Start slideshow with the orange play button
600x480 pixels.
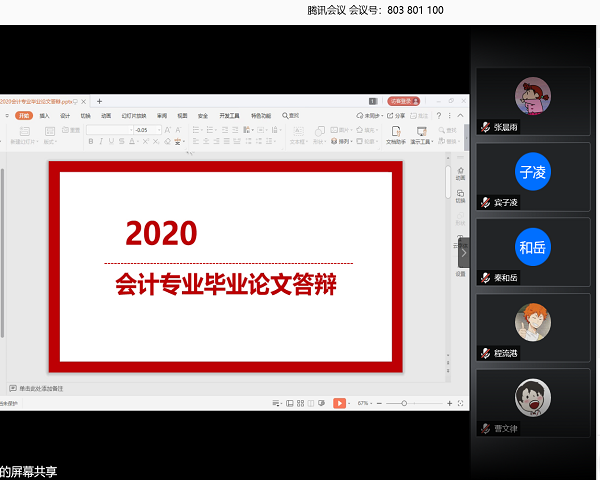click(x=339, y=403)
